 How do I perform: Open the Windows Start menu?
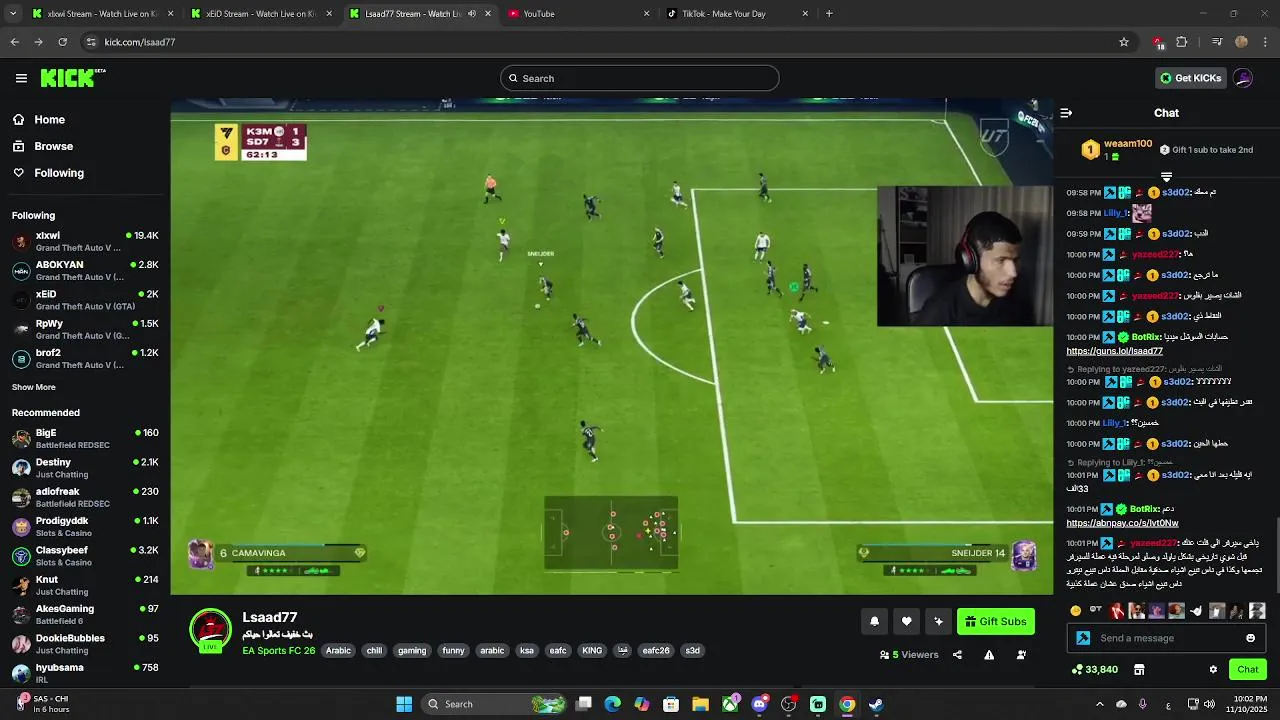pyautogui.click(x=404, y=704)
